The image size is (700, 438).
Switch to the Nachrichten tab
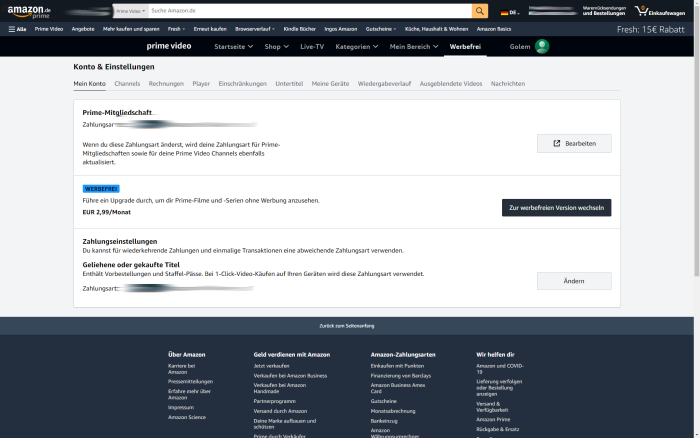(508, 83)
